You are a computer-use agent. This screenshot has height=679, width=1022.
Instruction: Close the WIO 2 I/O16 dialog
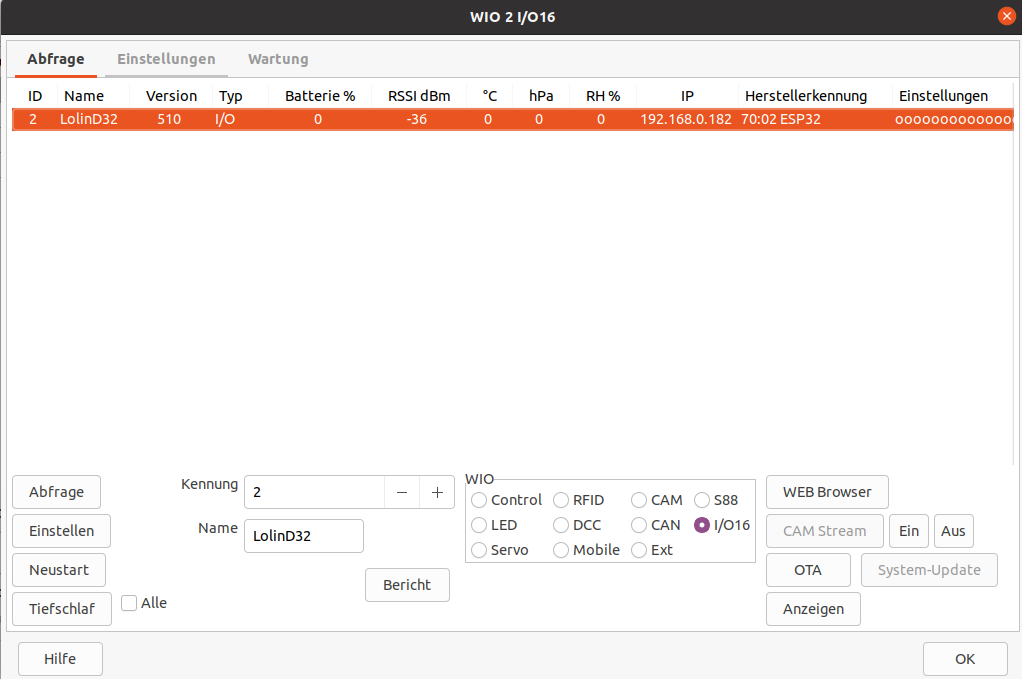[x=1006, y=17]
